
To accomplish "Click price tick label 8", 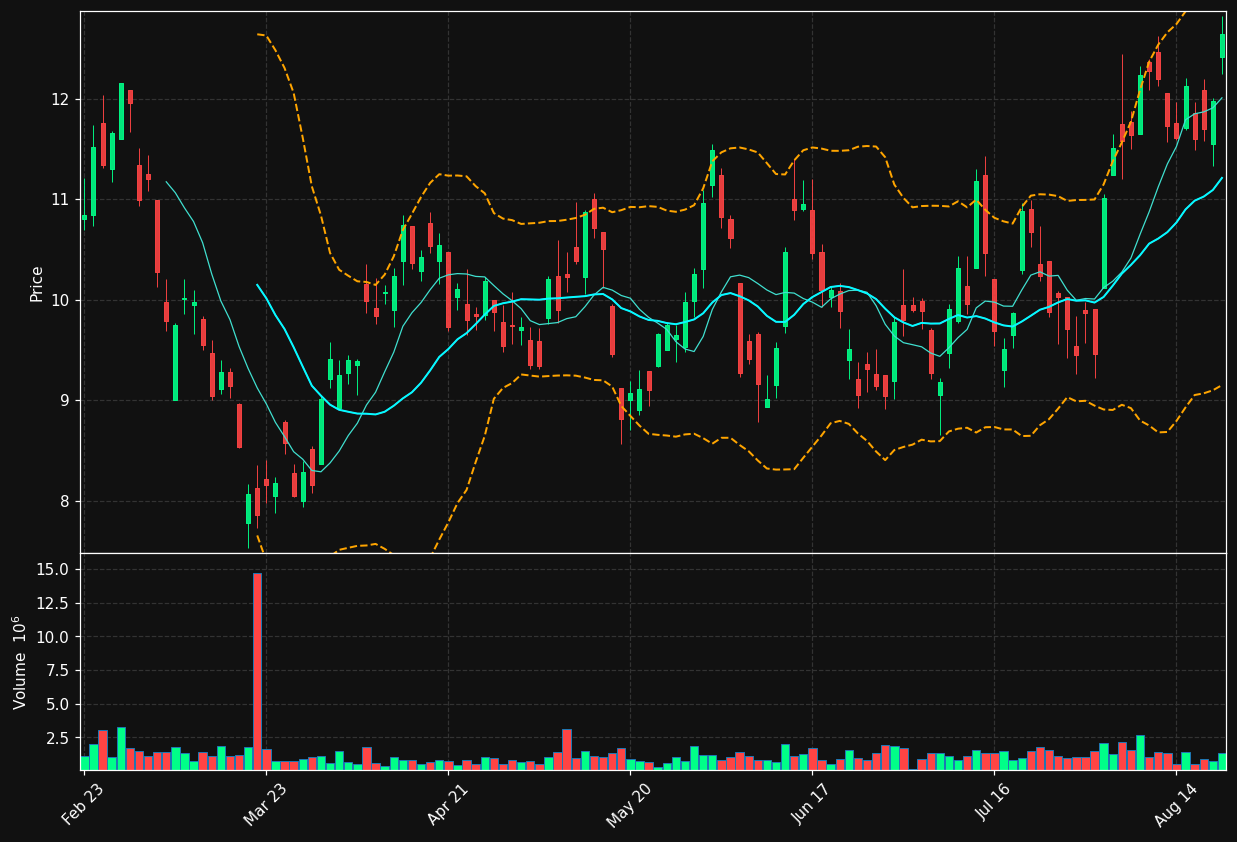I will point(65,501).
